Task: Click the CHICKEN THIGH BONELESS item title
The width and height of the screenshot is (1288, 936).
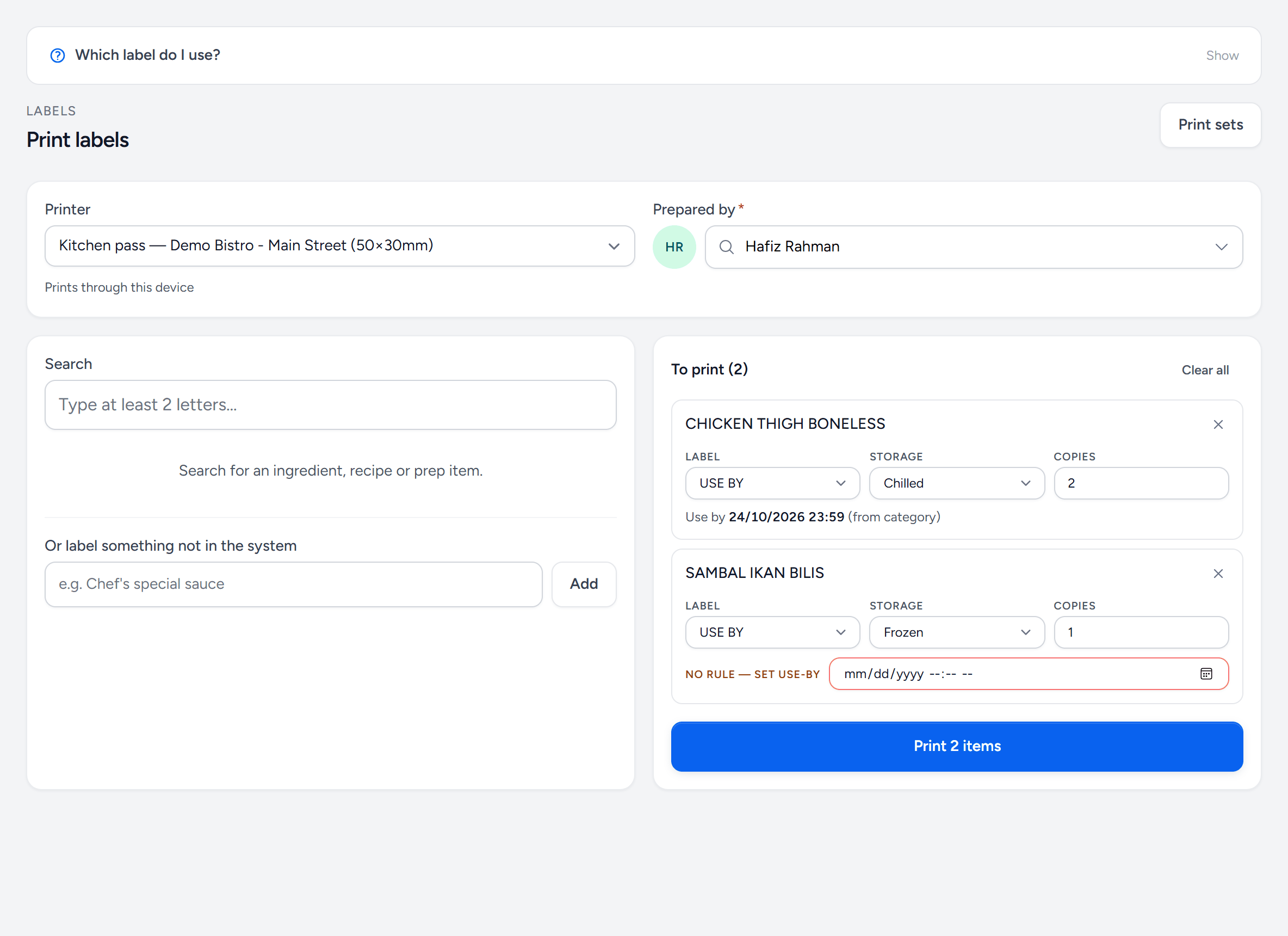Action: pos(785,424)
